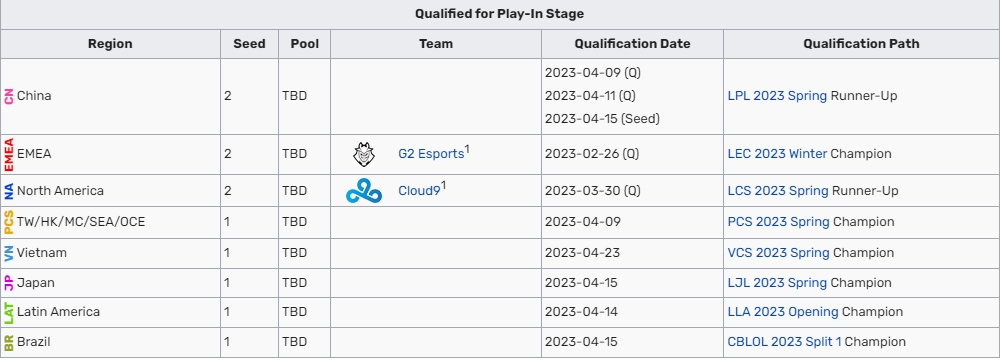Open the LCS 2023 Spring link
This screenshot has height=360, width=1001.
coord(778,191)
